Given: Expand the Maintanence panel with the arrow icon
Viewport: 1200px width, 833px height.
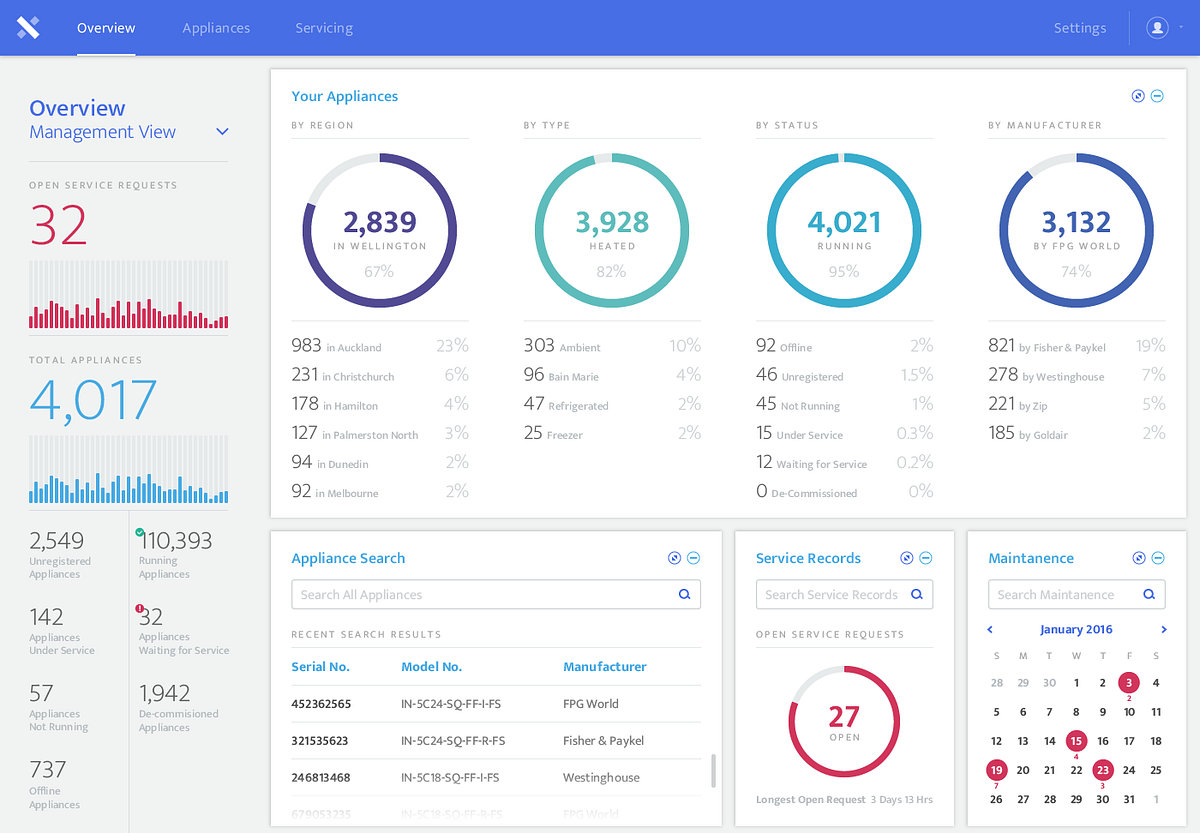Looking at the screenshot, I should 1139,558.
